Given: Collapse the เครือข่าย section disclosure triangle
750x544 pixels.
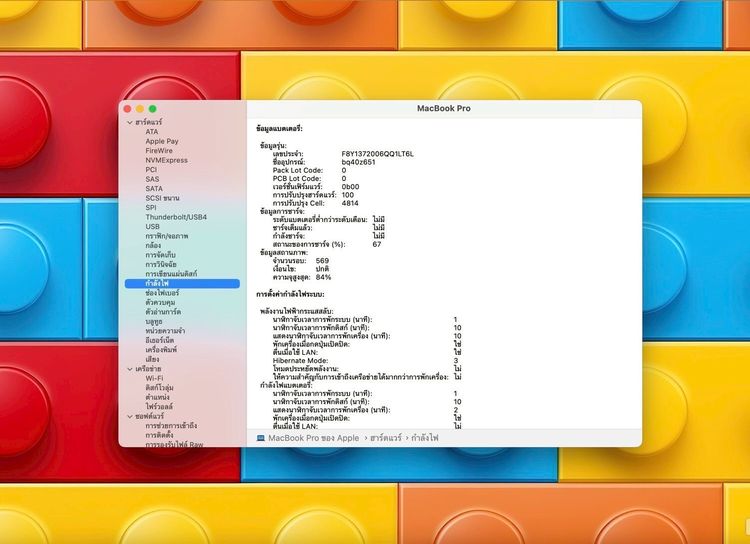Looking at the screenshot, I should click(129, 369).
